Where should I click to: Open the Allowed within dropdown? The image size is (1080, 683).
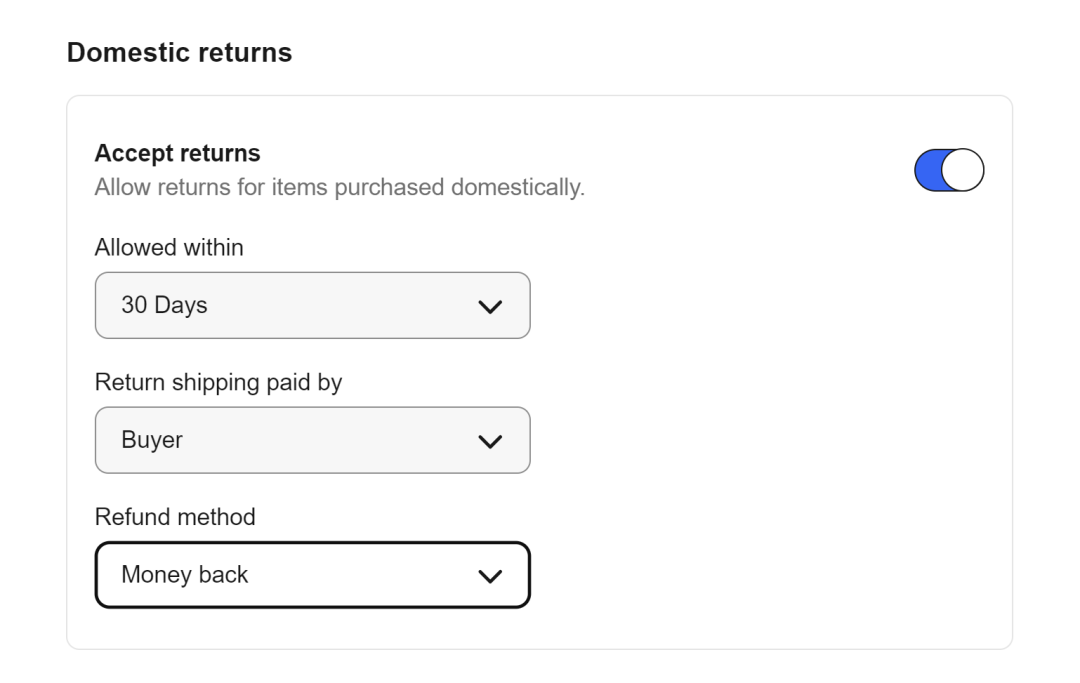pos(312,305)
